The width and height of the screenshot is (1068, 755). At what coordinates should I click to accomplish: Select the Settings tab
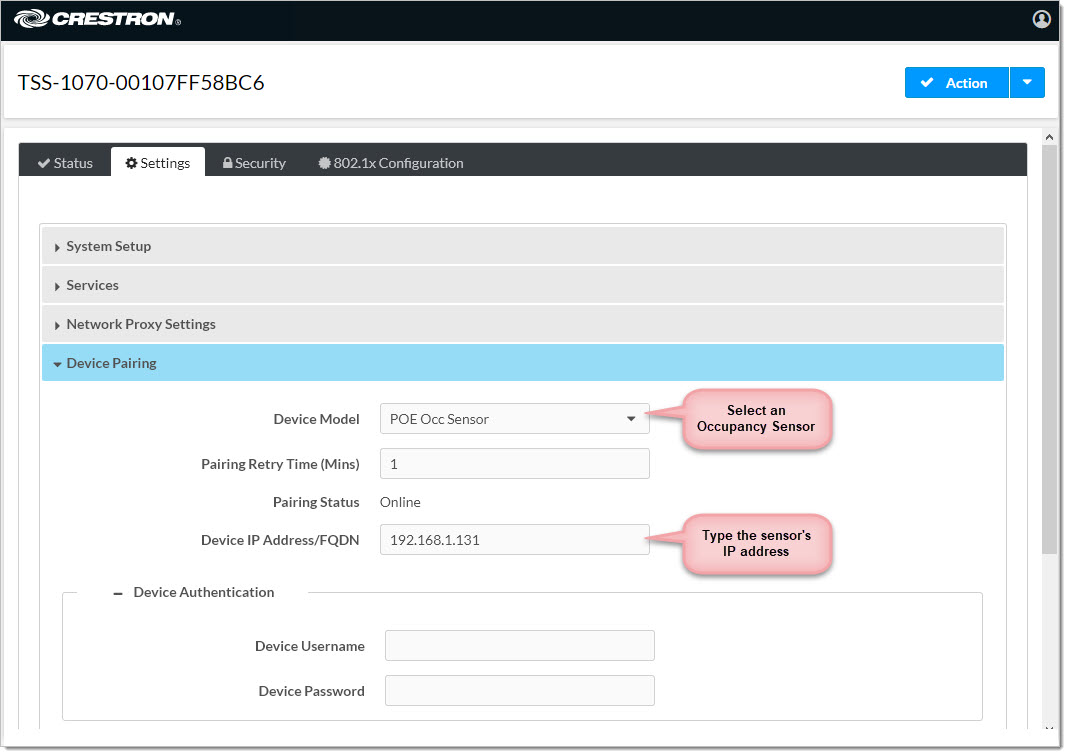(158, 163)
